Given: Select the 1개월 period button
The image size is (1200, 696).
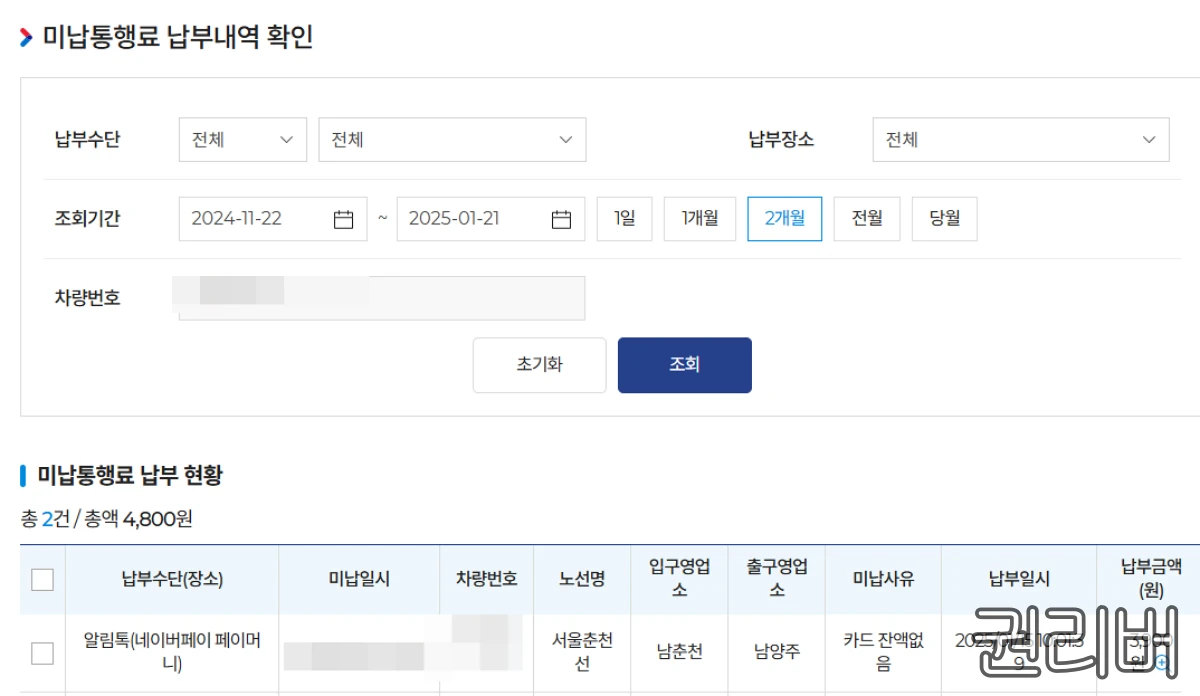Looking at the screenshot, I should (x=699, y=219).
